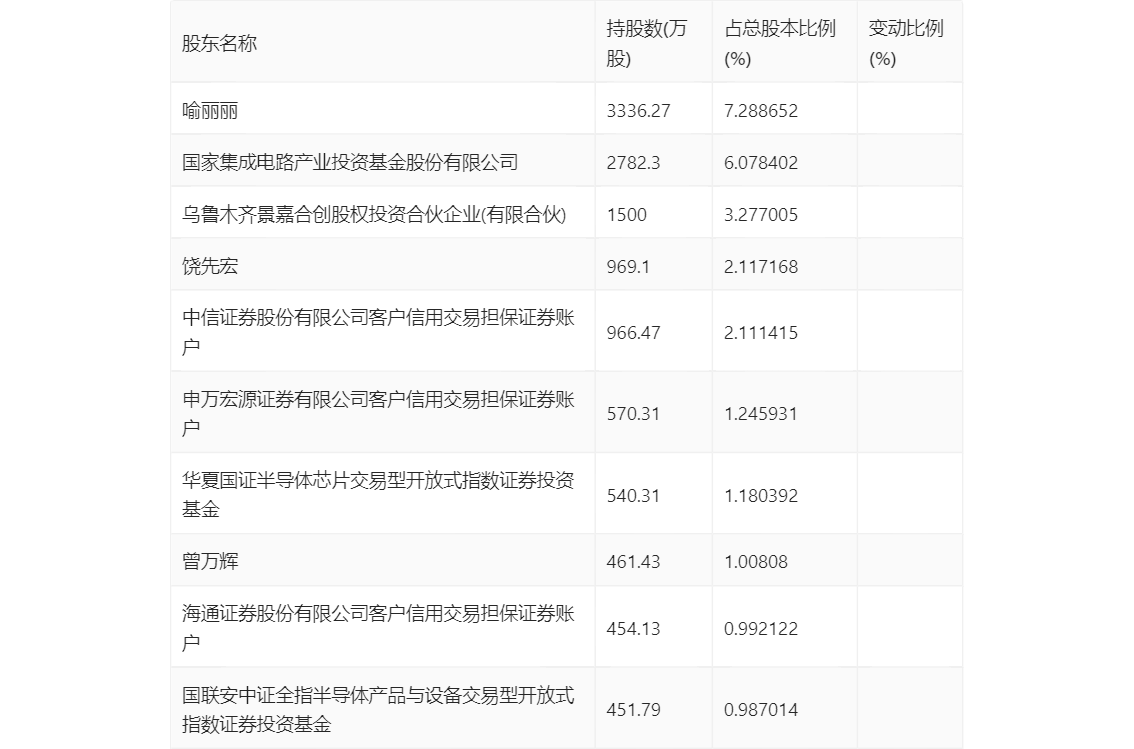The height and width of the screenshot is (749, 1134).
Task: Select the percentage 2.117168
Action: pos(761,267)
